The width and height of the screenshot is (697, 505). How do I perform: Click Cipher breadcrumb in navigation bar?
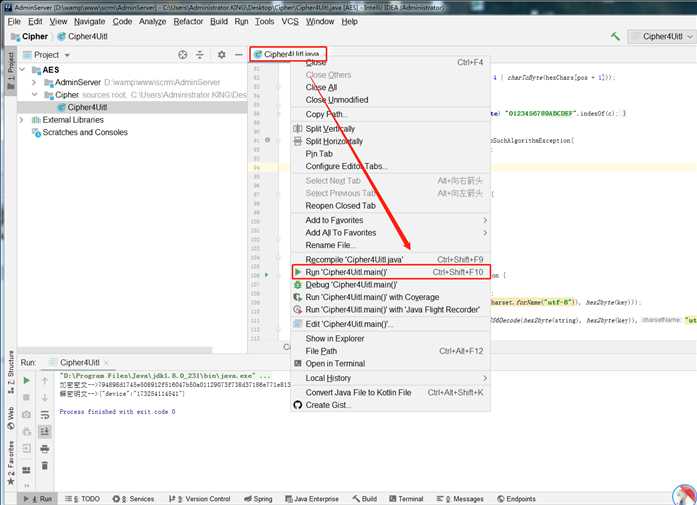29,36
